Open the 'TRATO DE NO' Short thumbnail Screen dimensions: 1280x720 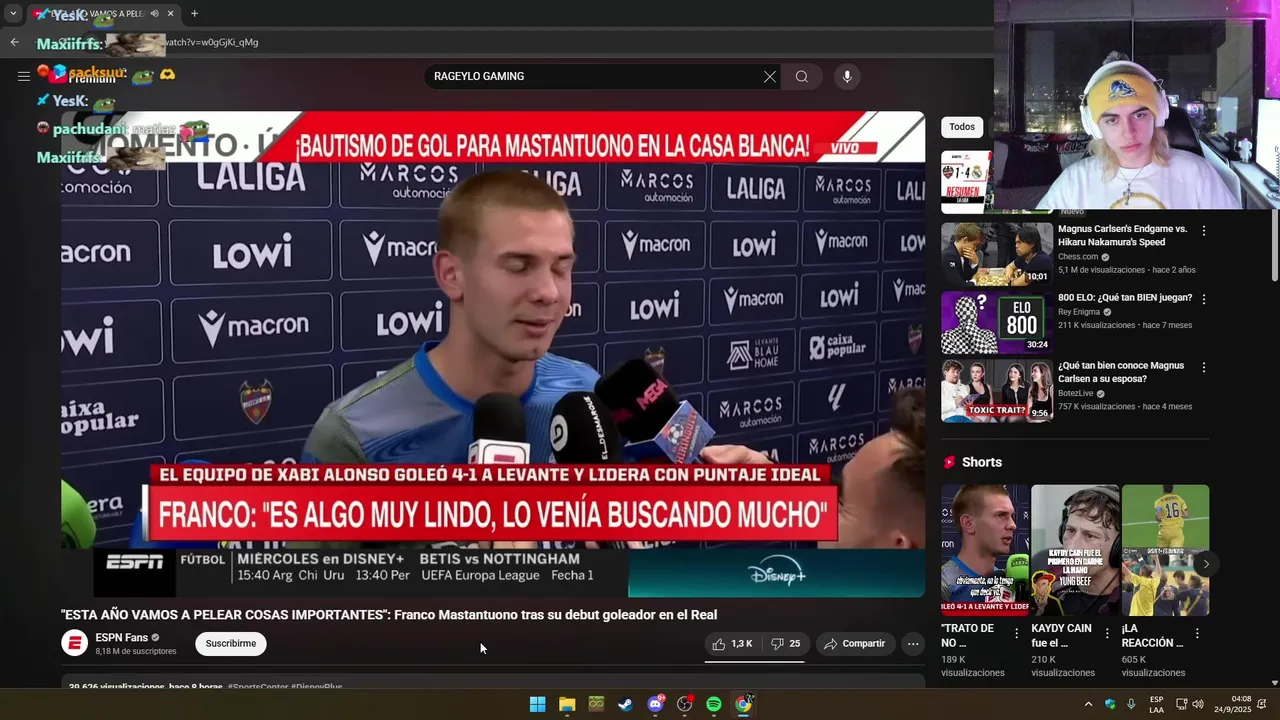coord(985,550)
